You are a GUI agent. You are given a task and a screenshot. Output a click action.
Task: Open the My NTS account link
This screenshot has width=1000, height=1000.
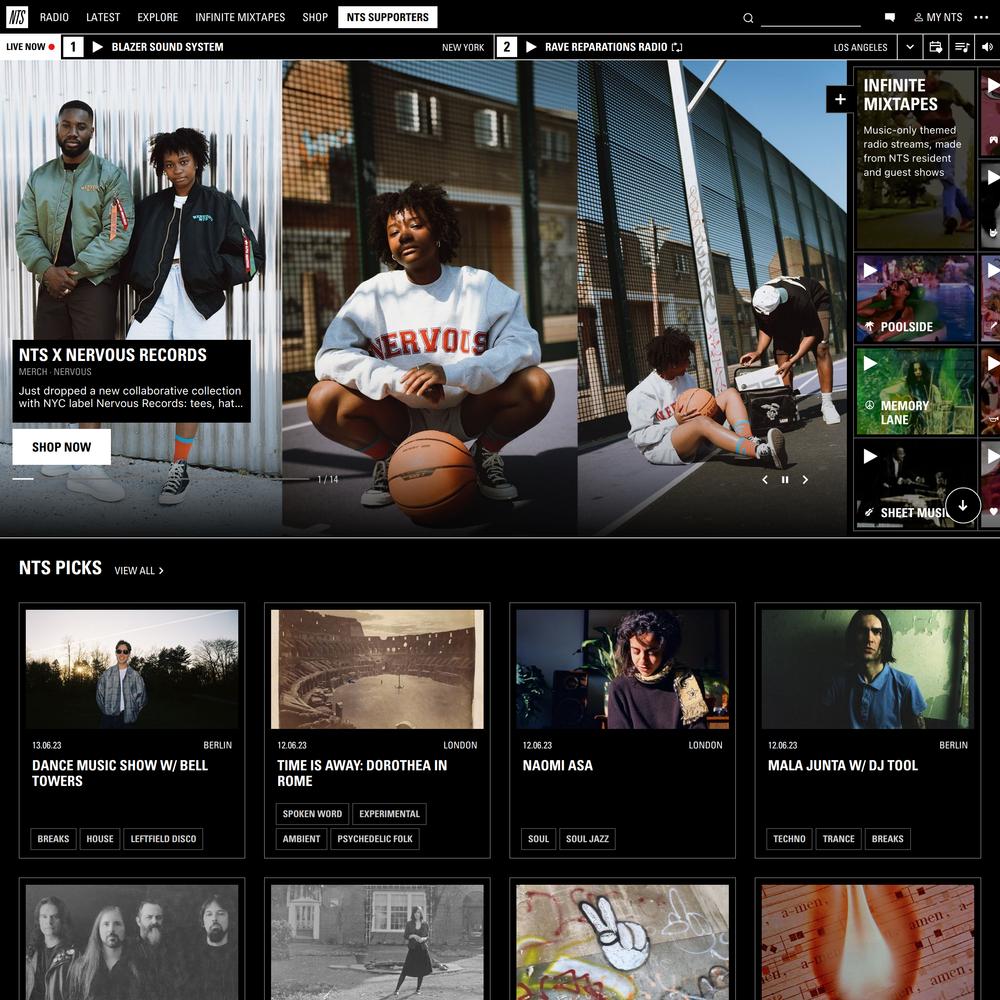[x=938, y=17]
